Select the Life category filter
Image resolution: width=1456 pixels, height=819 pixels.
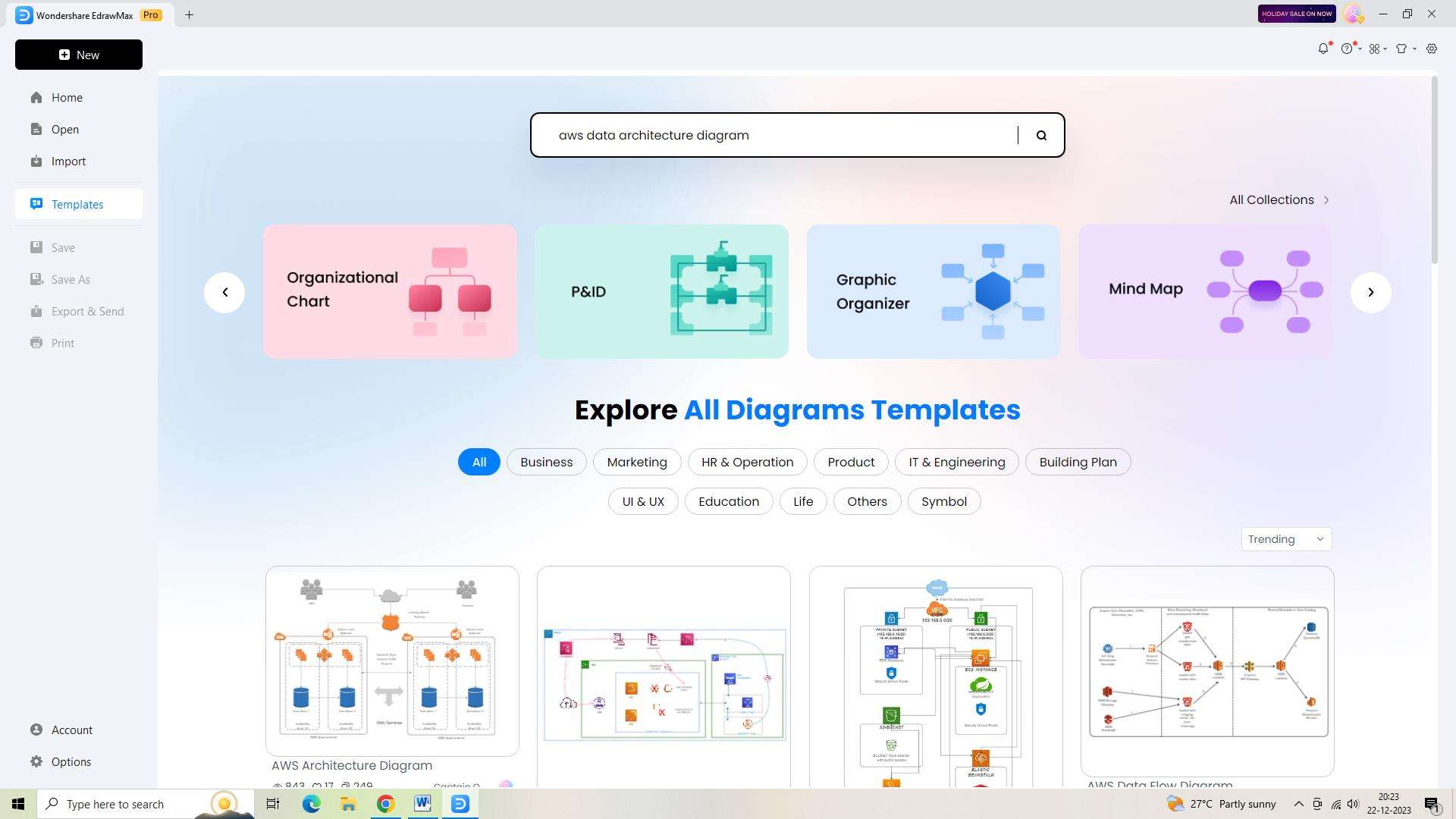(x=803, y=501)
